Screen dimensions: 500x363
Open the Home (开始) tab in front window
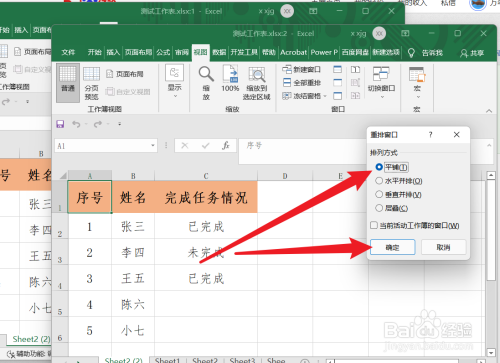pyautogui.click(x=94, y=52)
